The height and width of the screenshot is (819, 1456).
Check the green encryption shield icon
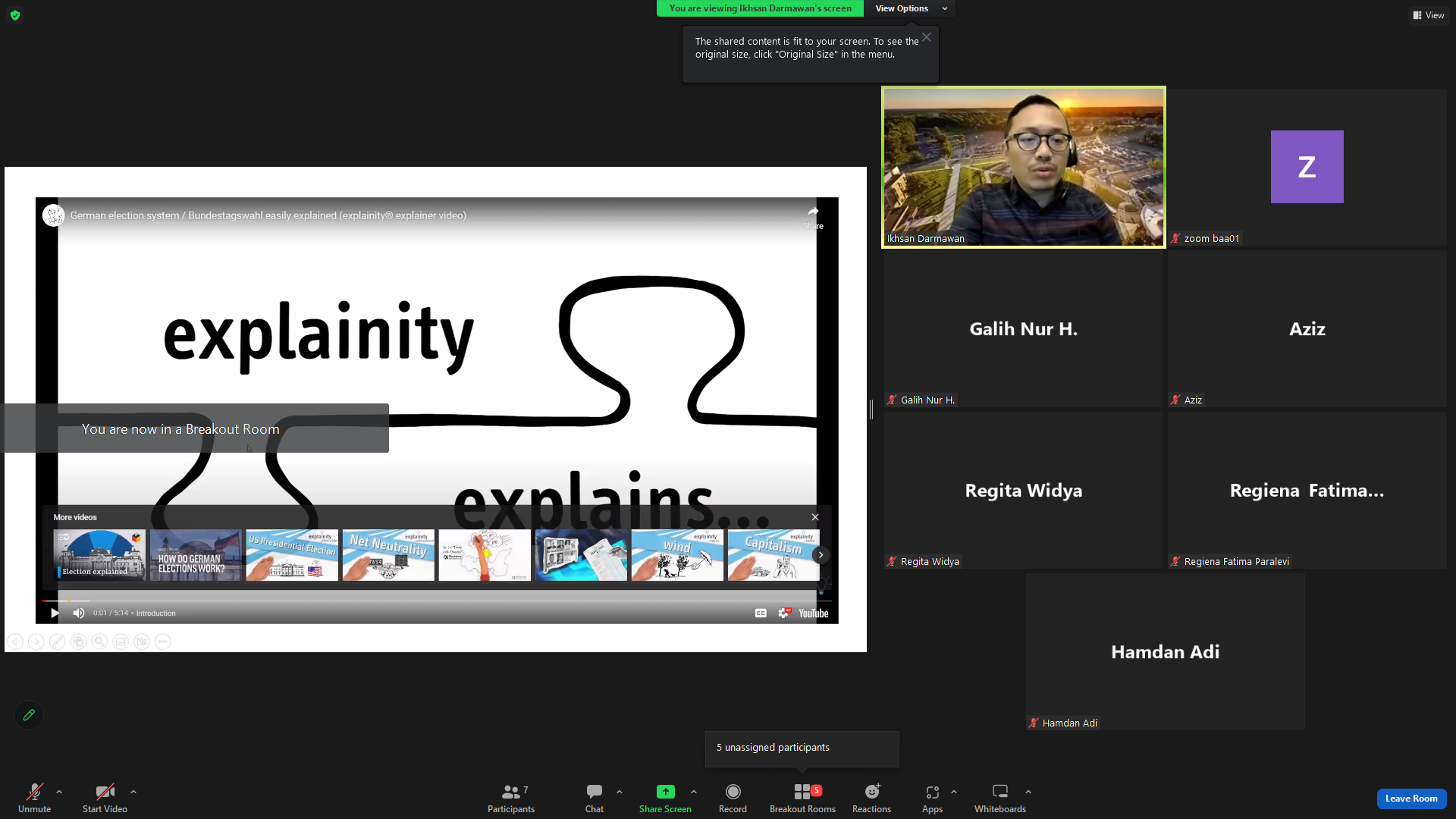pyautogui.click(x=14, y=15)
